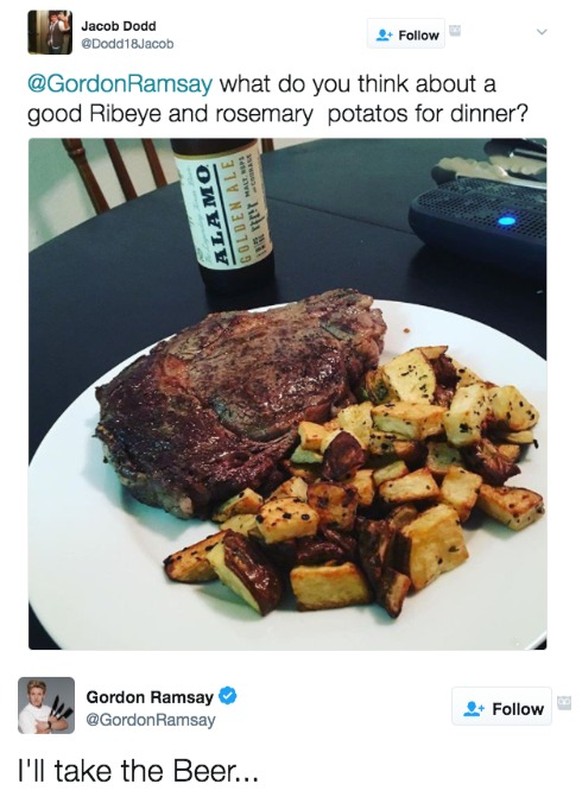This screenshot has height=803, width=582.
Task: Click the add-person icon in Ramsay's Follow button
Action: click(x=473, y=709)
